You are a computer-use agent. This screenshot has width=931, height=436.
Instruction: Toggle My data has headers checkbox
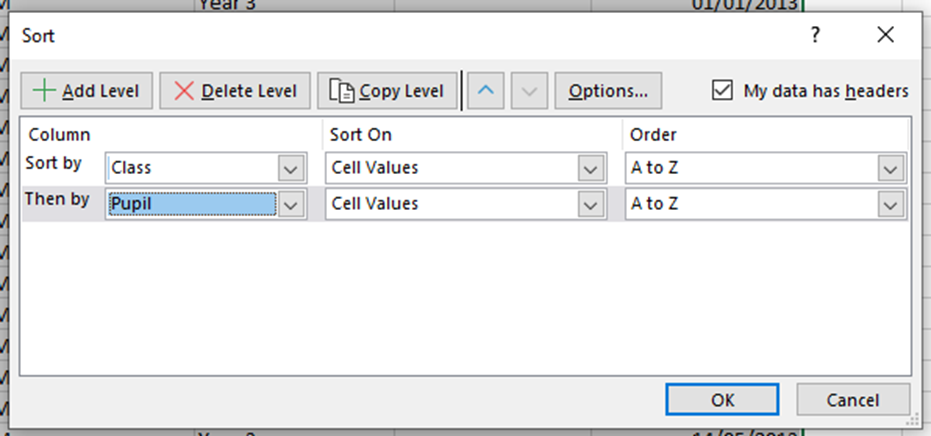coord(722,91)
